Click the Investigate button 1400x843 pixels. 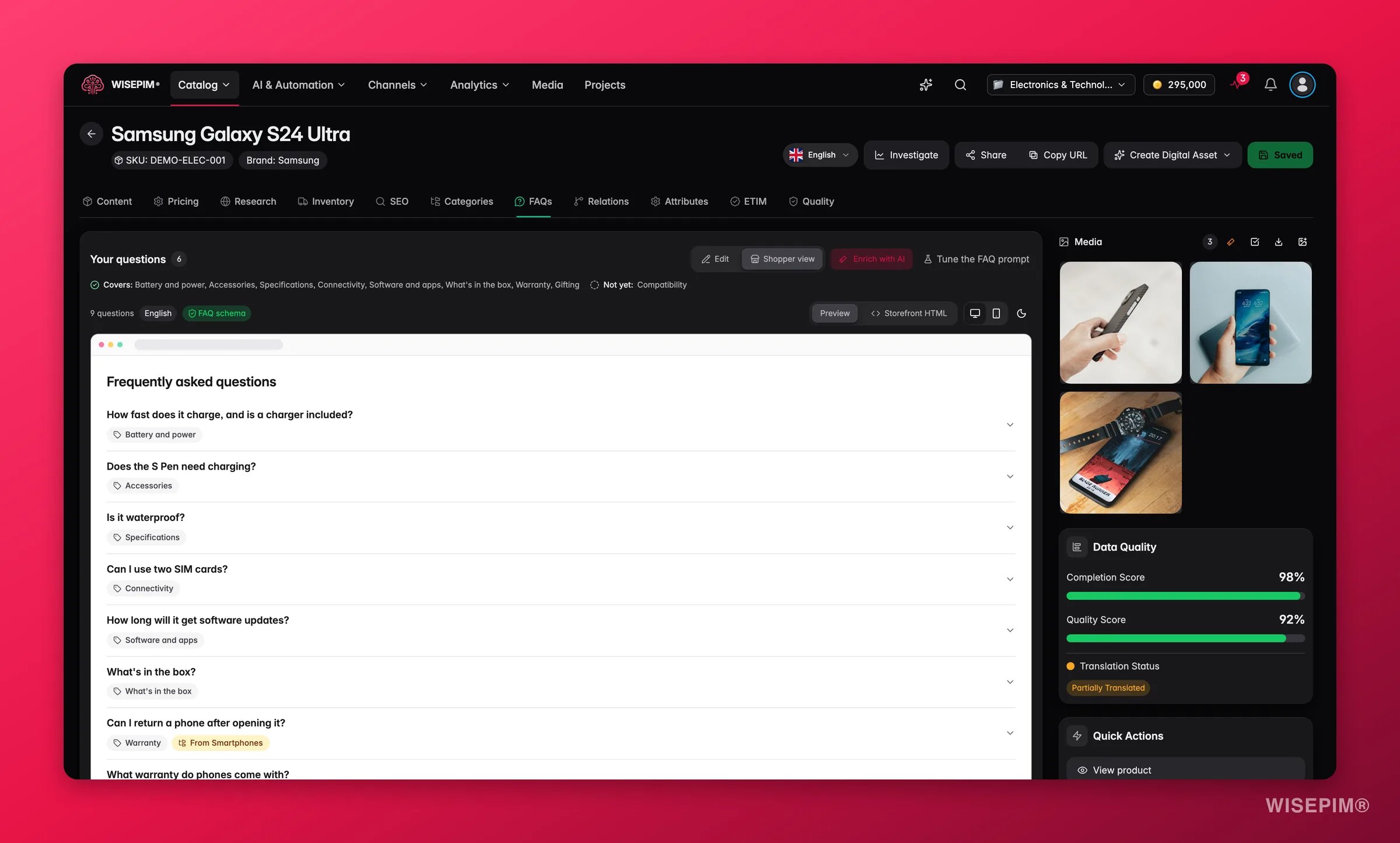[x=906, y=155]
